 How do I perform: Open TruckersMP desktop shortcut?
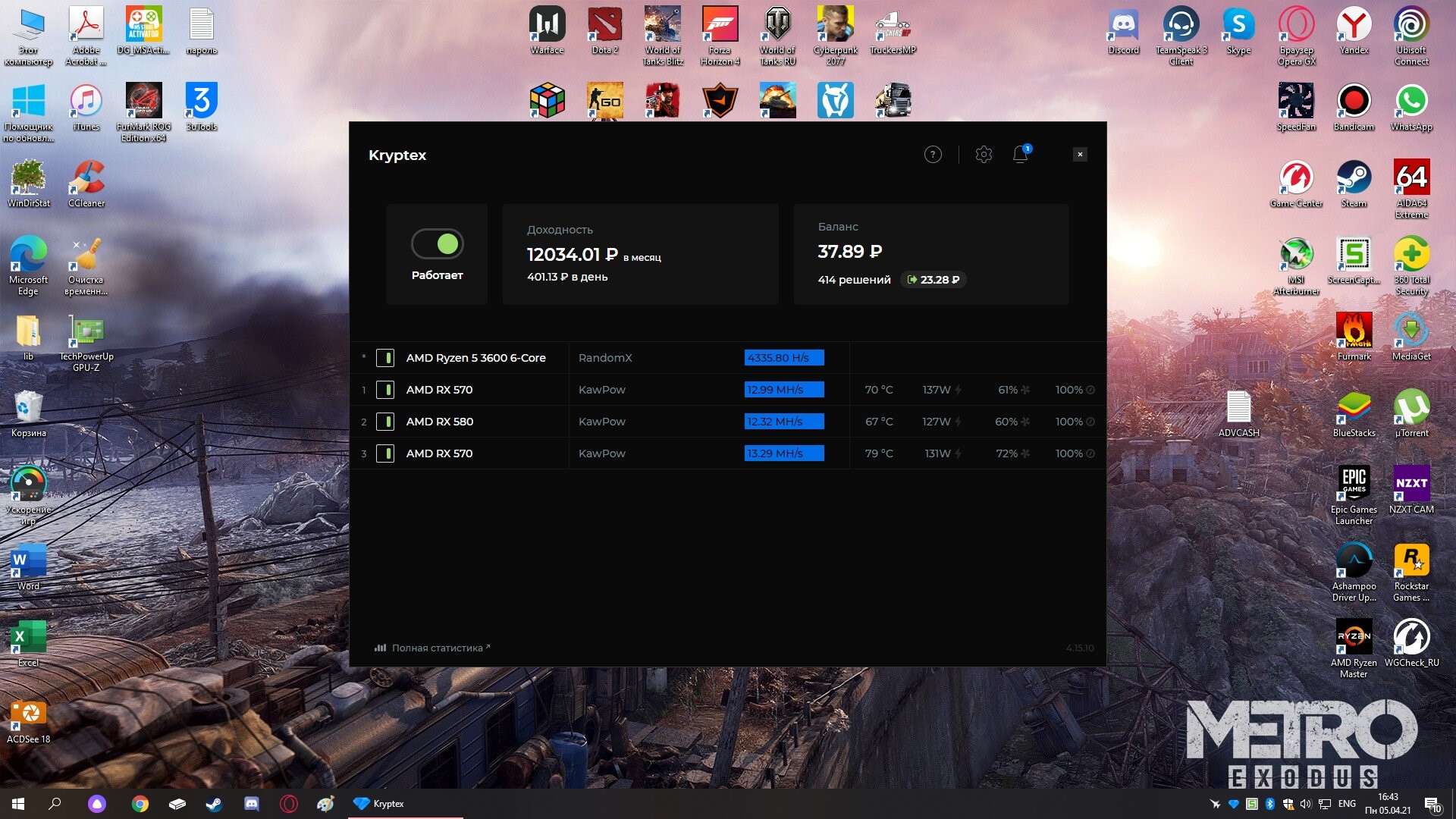point(893,30)
